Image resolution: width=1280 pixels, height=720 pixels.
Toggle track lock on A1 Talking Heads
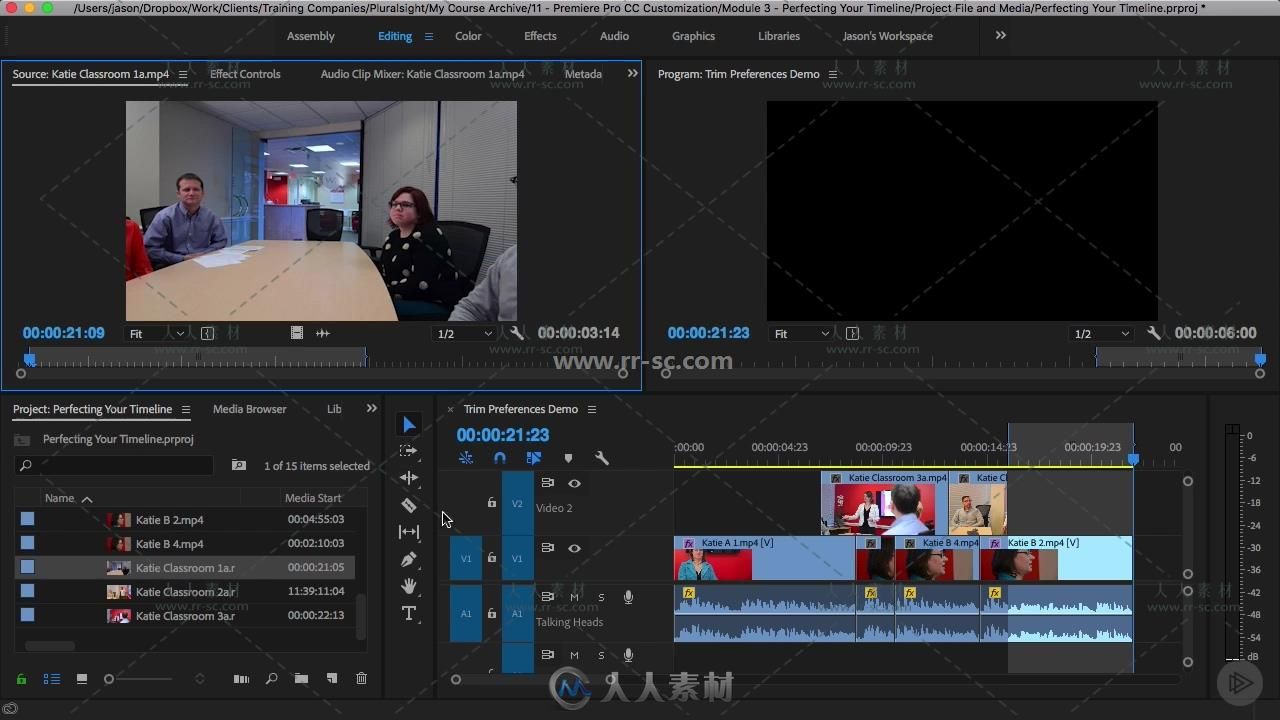coord(492,613)
